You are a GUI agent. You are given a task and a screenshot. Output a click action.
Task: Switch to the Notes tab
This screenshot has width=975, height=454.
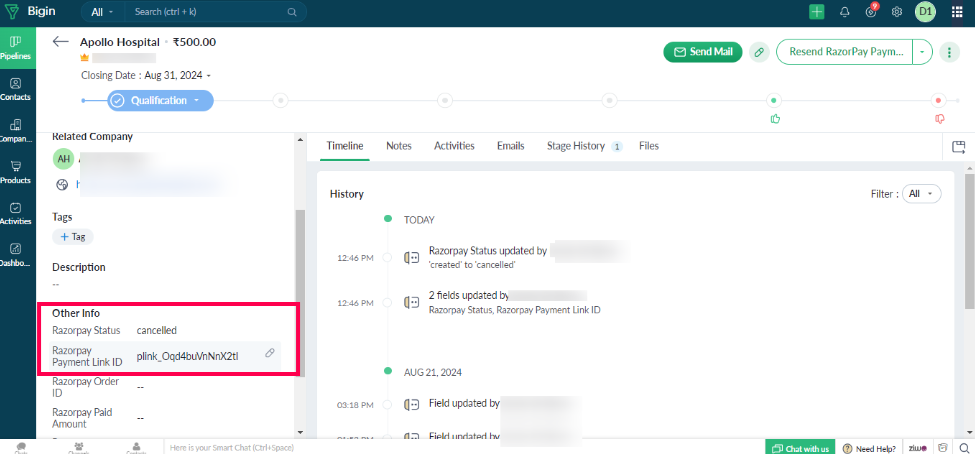point(399,146)
